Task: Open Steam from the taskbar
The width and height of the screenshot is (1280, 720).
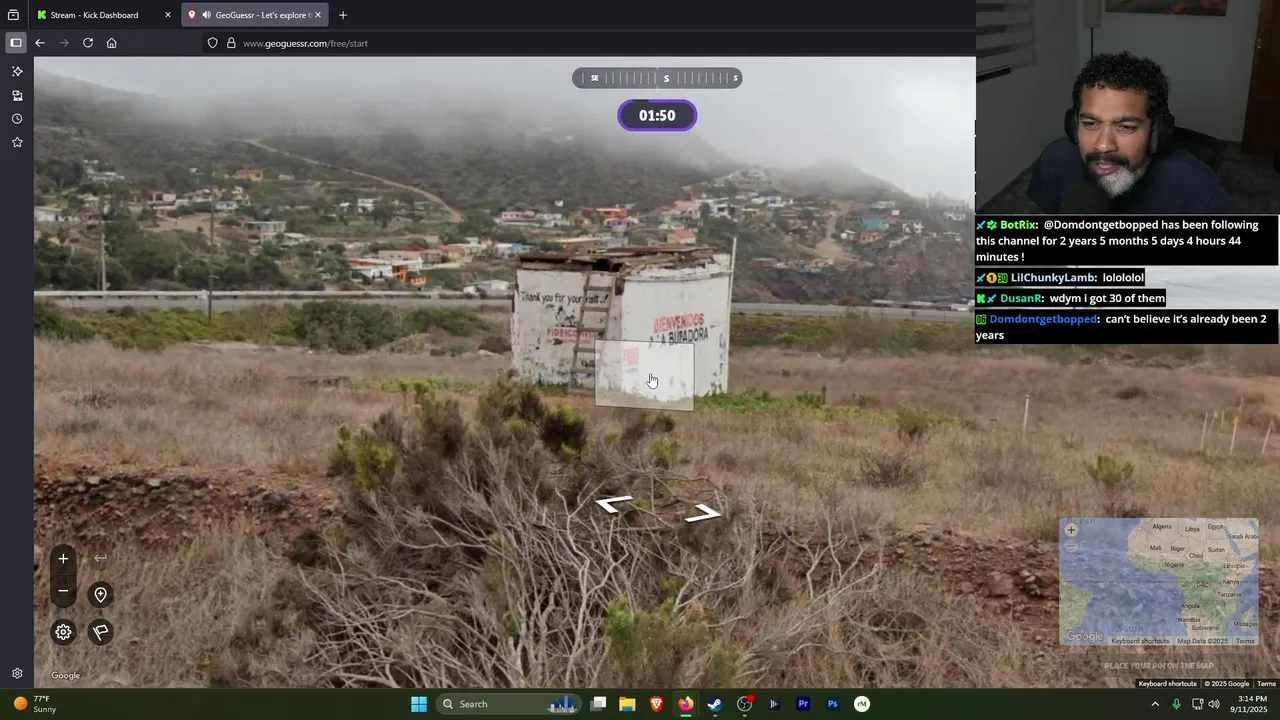Action: (x=715, y=704)
